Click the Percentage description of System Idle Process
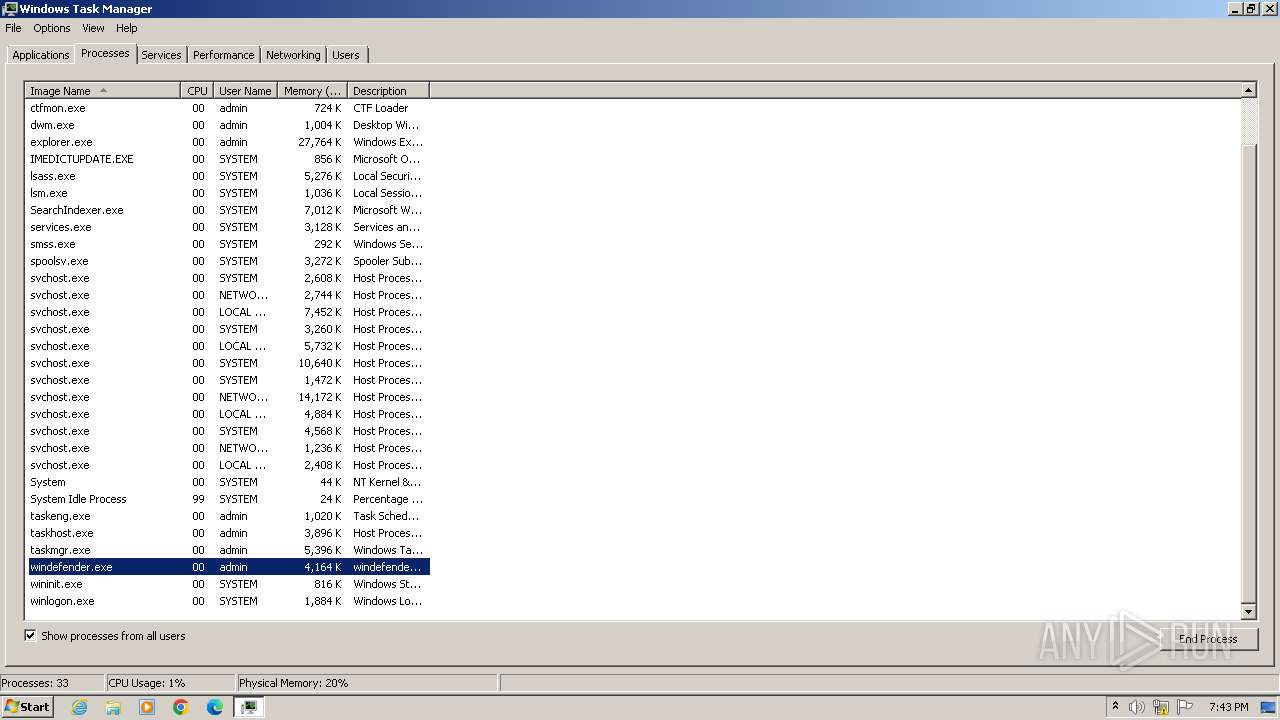 [x=388, y=499]
